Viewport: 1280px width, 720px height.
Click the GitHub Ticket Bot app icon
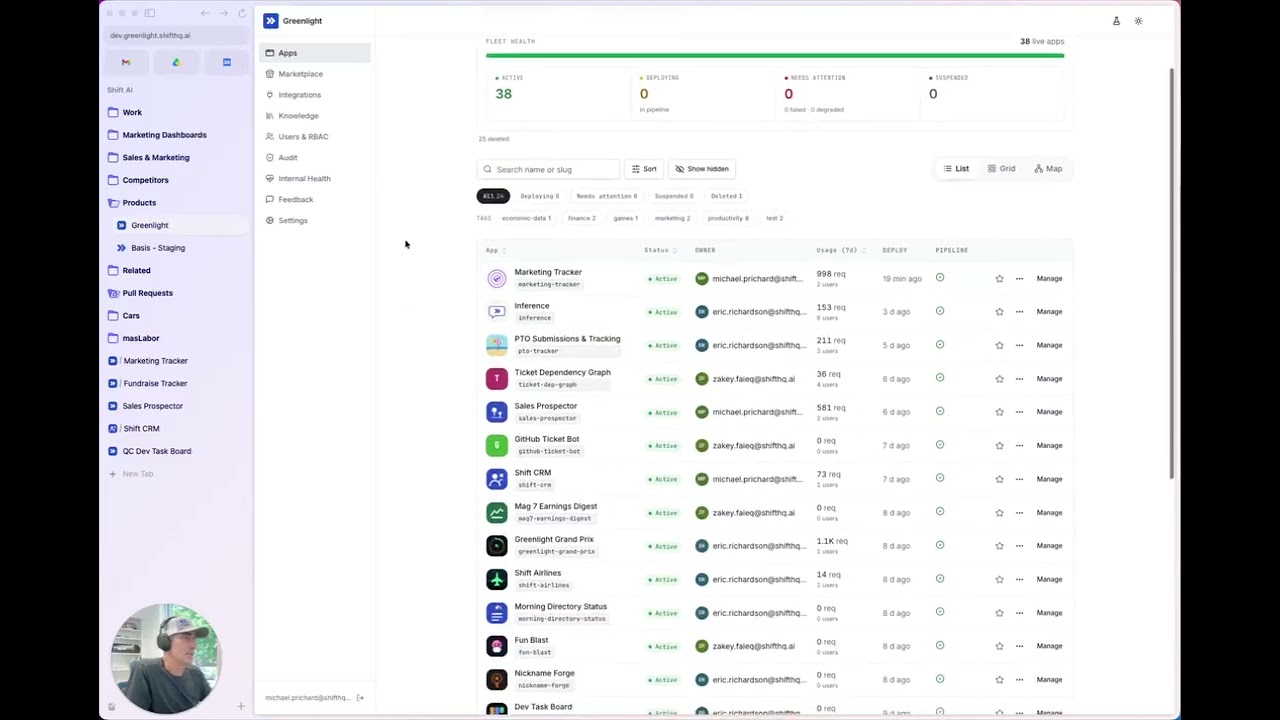(x=497, y=445)
